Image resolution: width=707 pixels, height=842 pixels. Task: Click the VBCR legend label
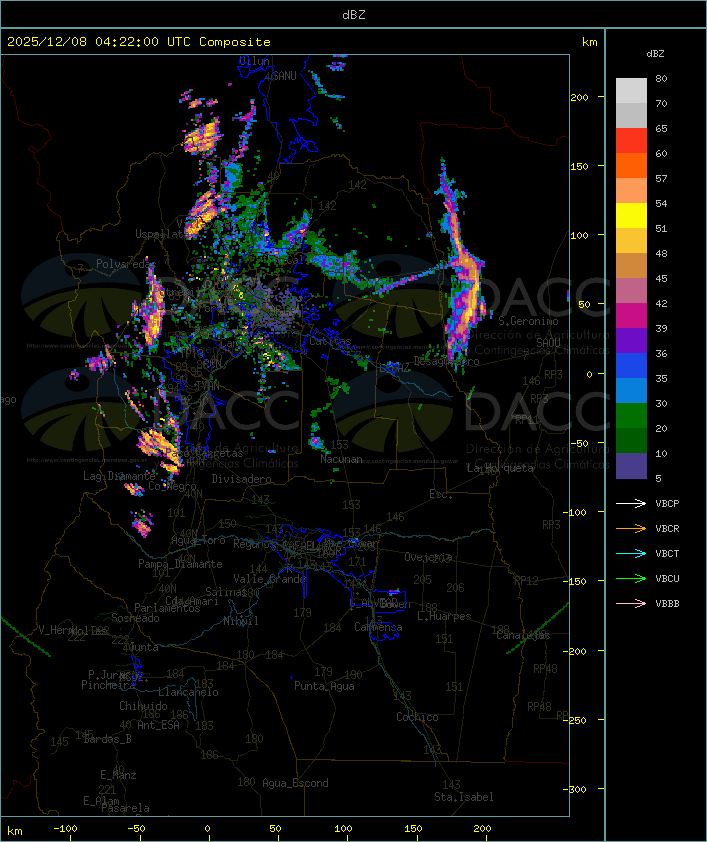coord(667,528)
